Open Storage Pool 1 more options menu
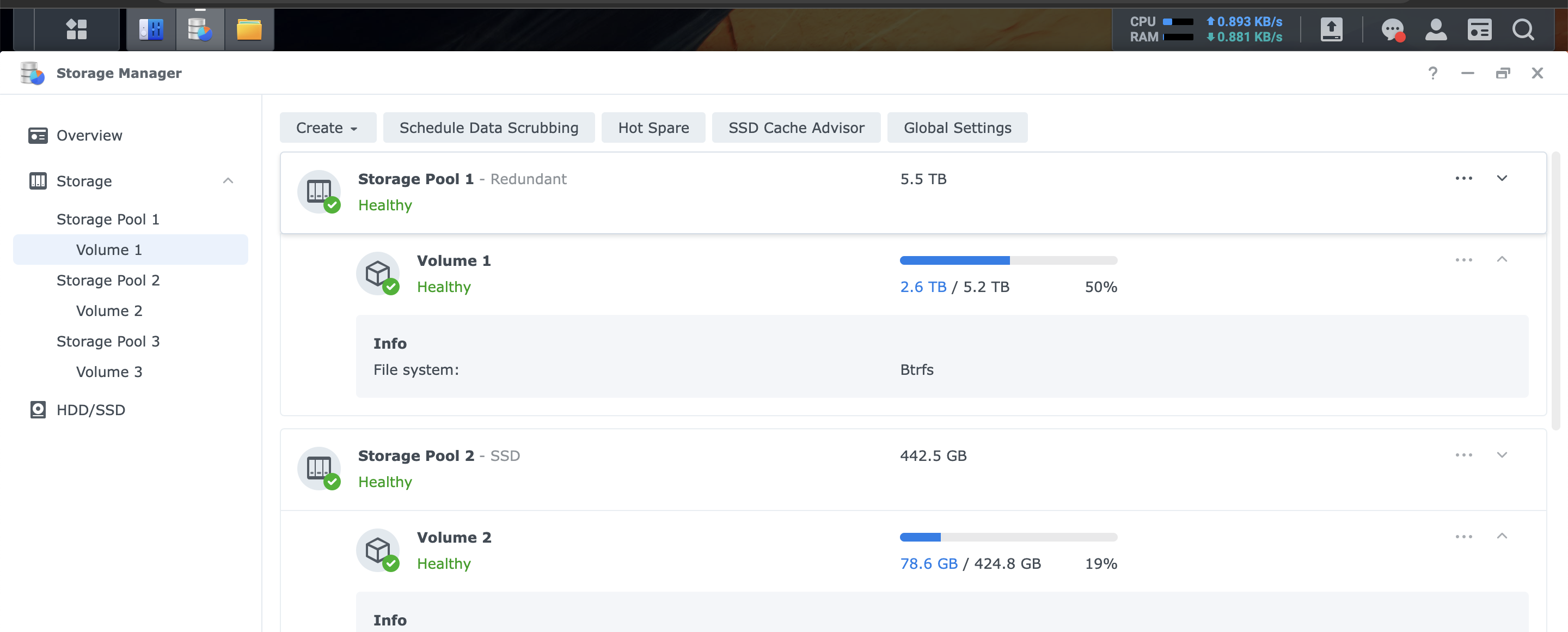This screenshot has height=632, width=1568. click(x=1463, y=178)
